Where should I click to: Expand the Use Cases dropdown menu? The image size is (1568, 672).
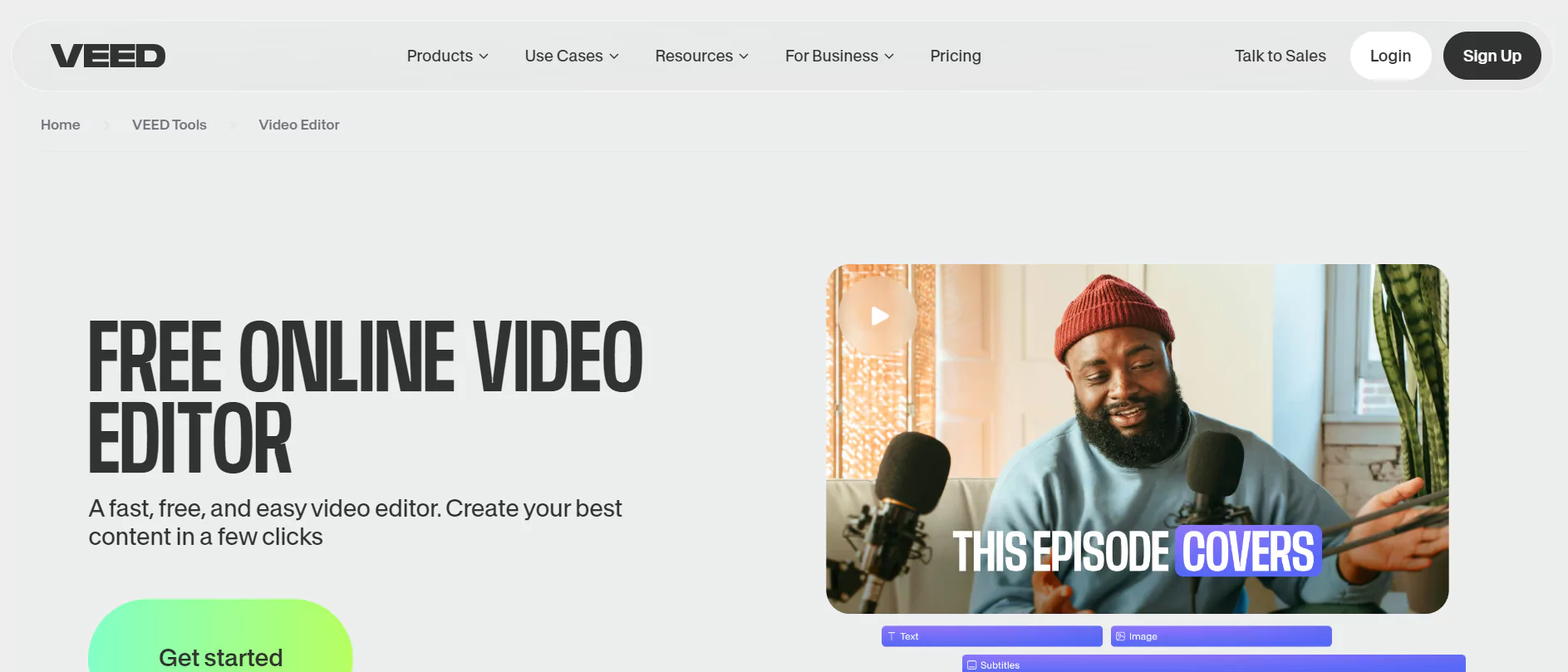pos(572,56)
